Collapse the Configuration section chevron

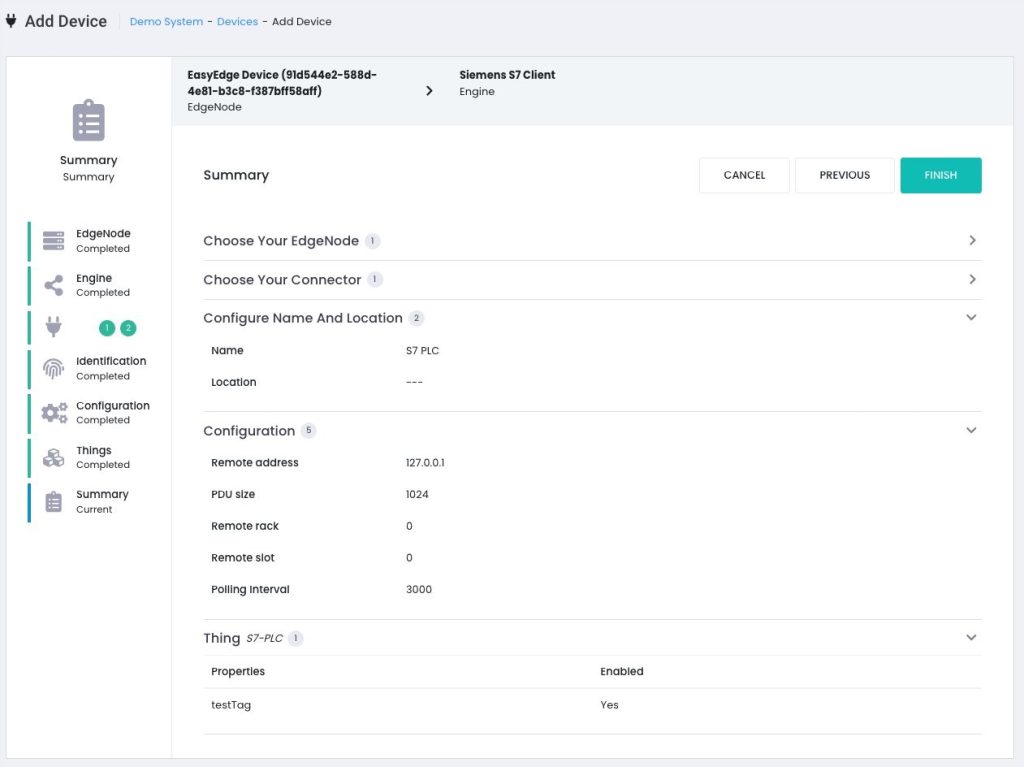tap(971, 431)
